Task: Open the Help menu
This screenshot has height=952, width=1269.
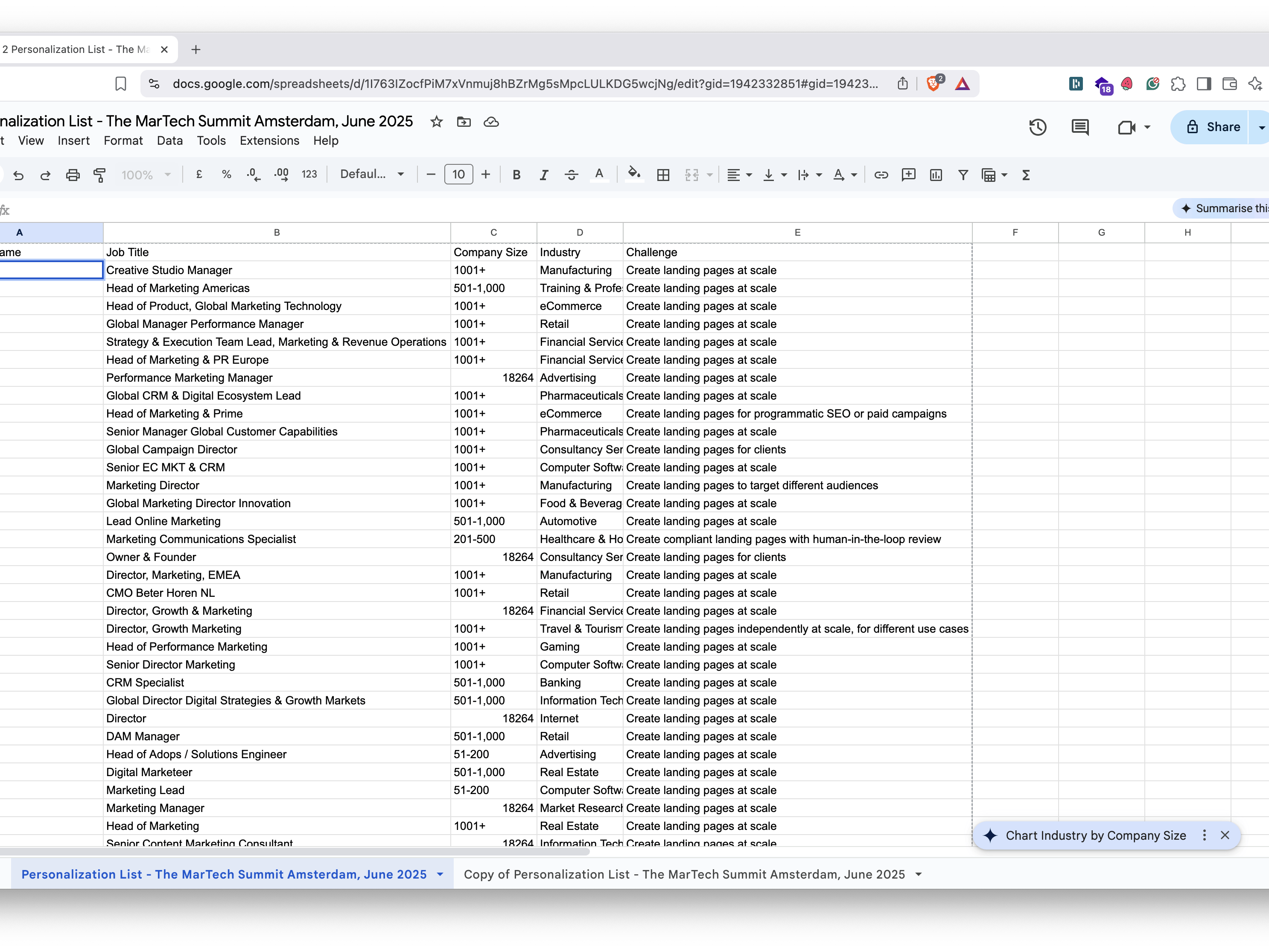Action: (326, 140)
